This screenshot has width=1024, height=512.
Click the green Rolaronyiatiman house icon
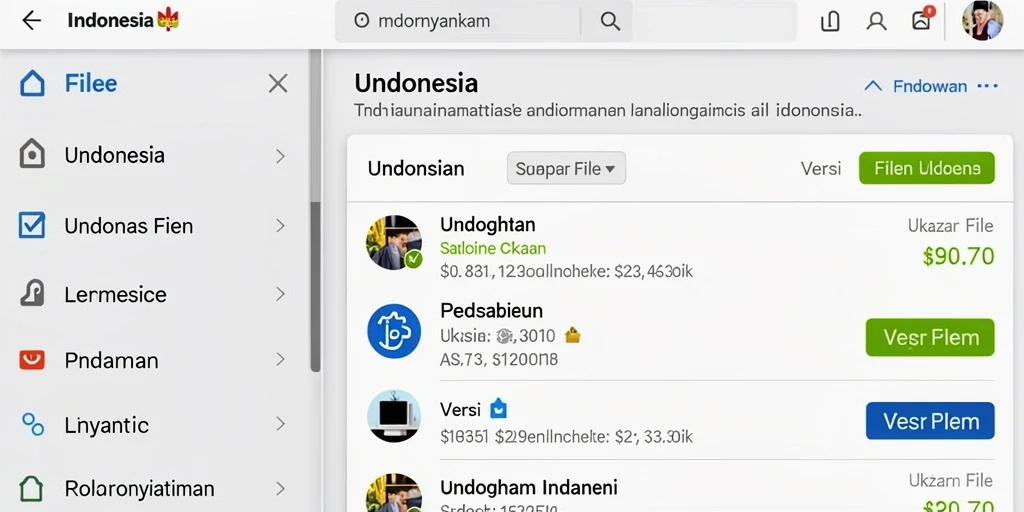point(32,488)
